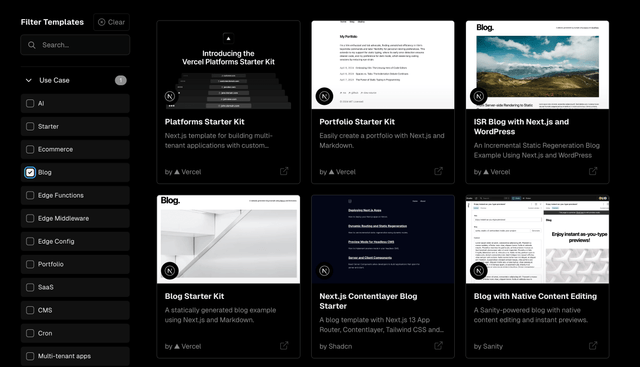Viewport: 640px width, 367px height.
Task: Click Next.js logo badge on Blog Starter Kit
Action: coord(170,271)
